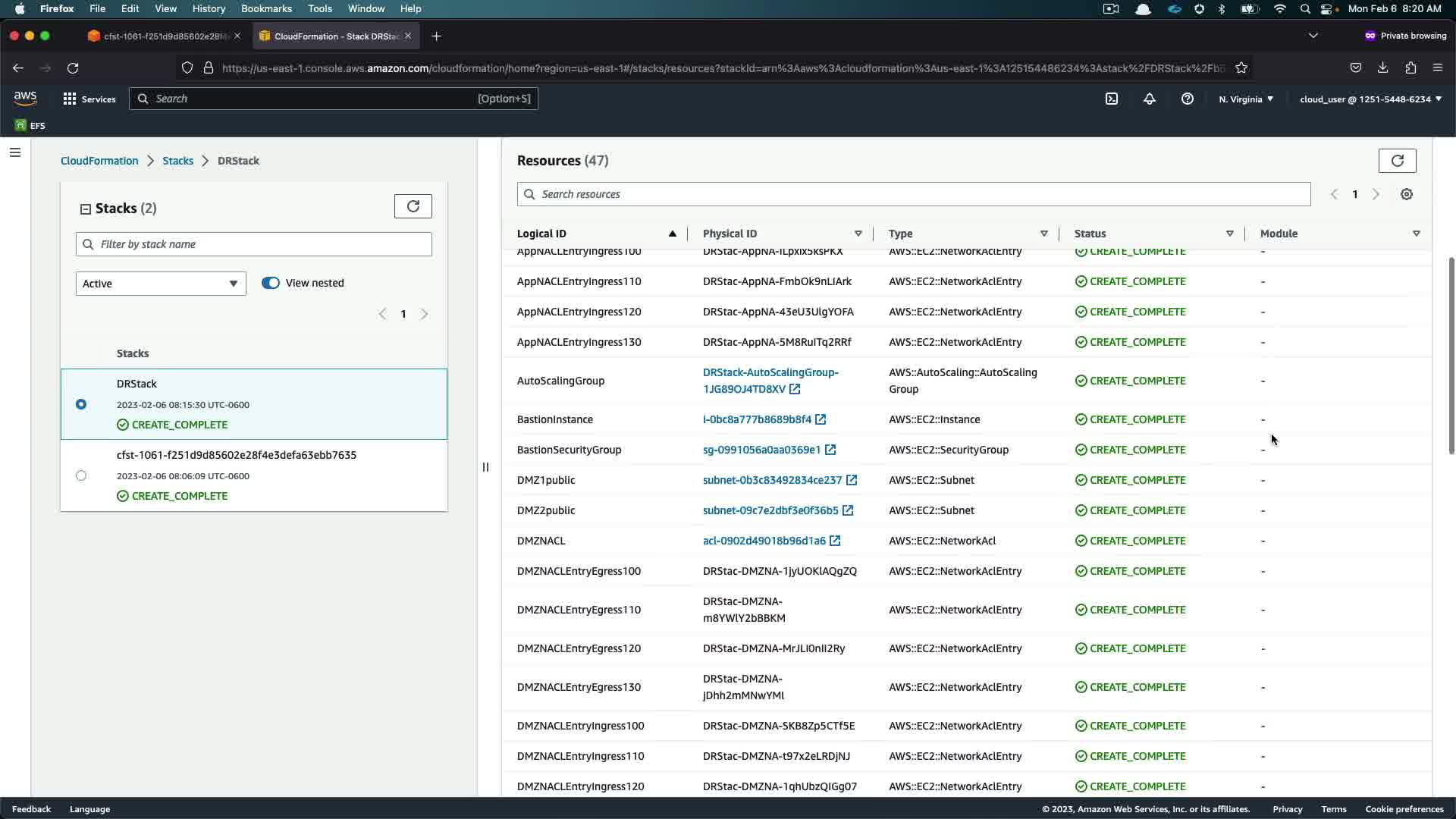
Task: Open side navigation hamburger menu
Action: pos(15,152)
